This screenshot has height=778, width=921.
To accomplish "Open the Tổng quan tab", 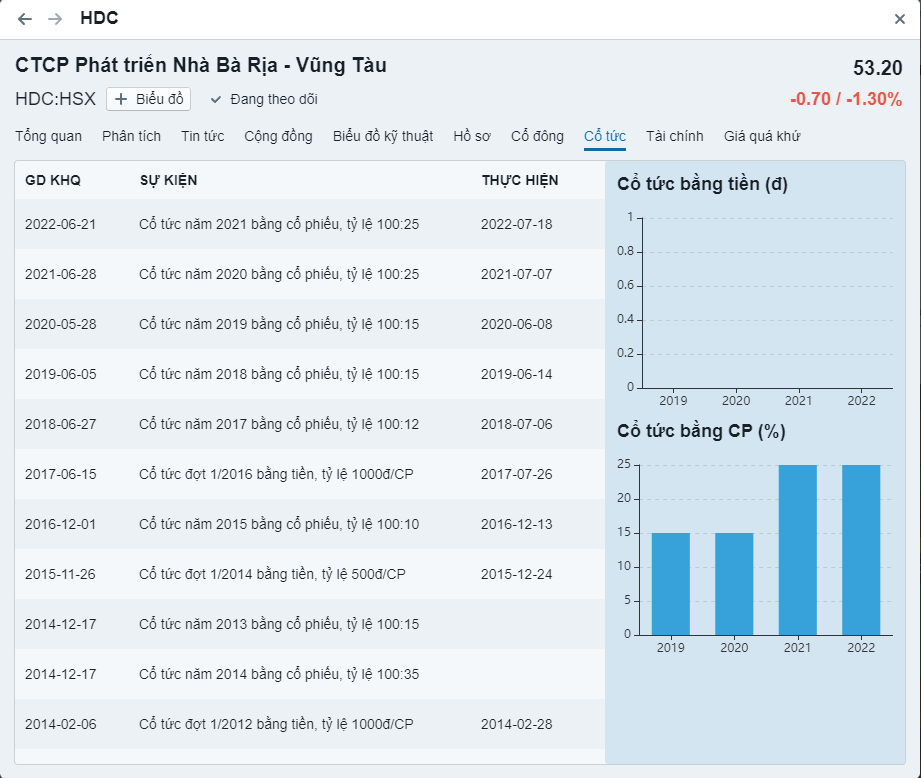I will (x=49, y=136).
